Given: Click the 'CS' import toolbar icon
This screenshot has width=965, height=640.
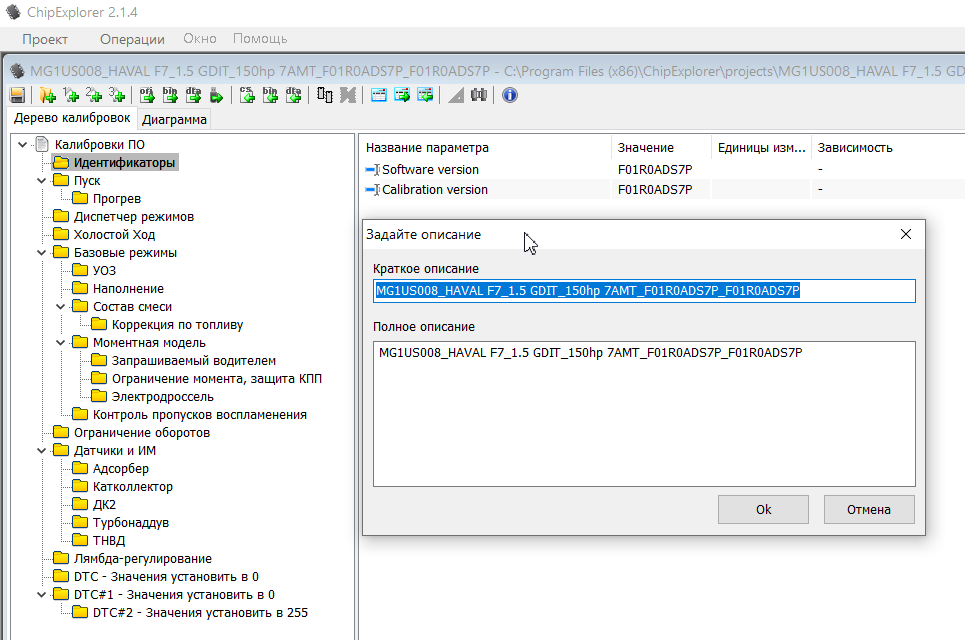Looking at the screenshot, I should click(x=246, y=95).
